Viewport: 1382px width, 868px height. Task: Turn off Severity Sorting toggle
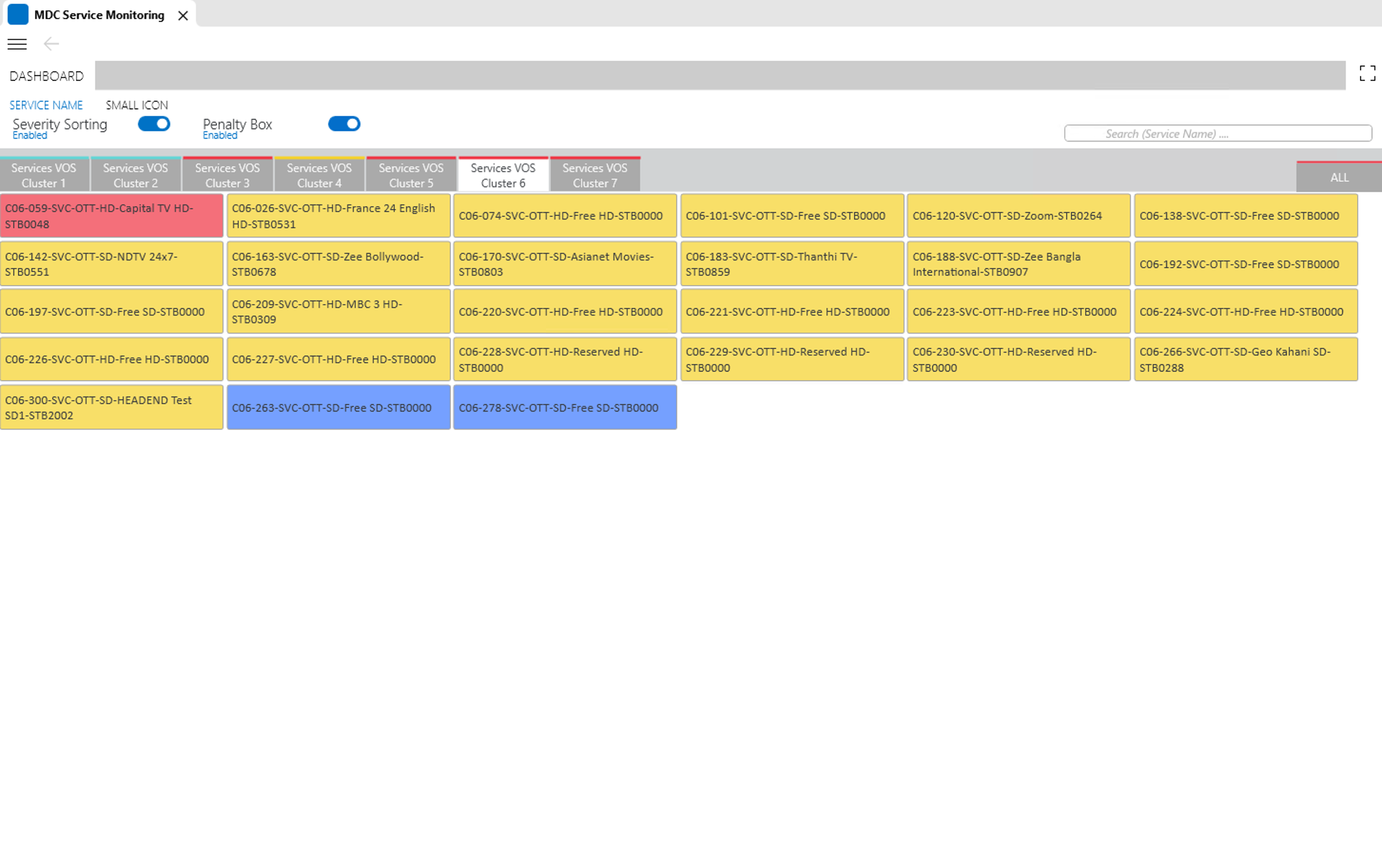(154, 124)
